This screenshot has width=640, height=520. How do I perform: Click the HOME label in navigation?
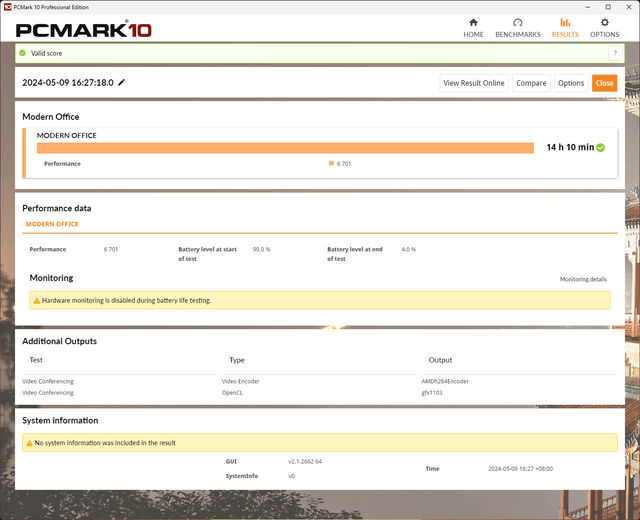[473, 34]
